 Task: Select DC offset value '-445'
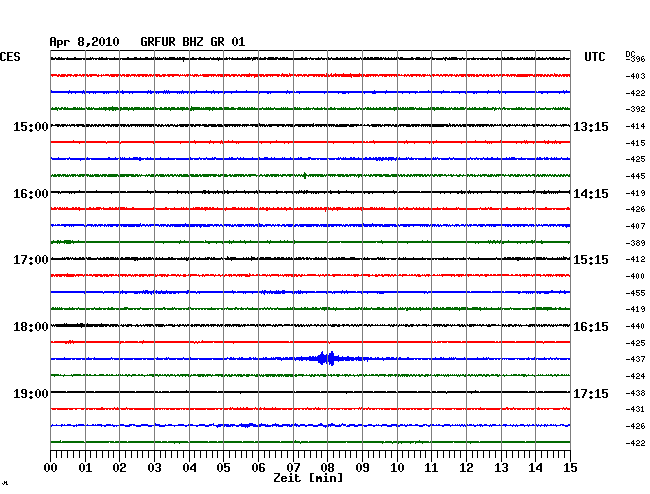[635, 176]
